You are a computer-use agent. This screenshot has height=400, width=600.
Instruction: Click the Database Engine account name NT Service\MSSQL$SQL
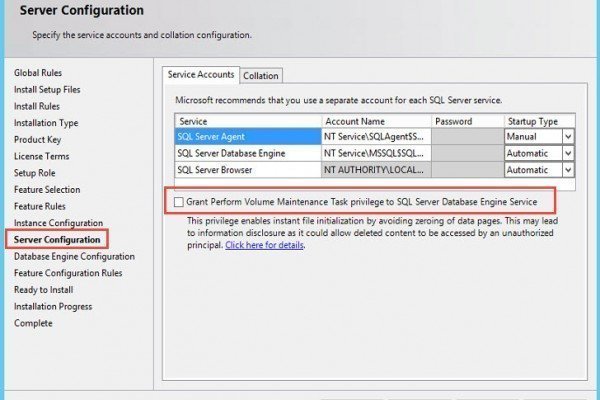coord(377,153)
